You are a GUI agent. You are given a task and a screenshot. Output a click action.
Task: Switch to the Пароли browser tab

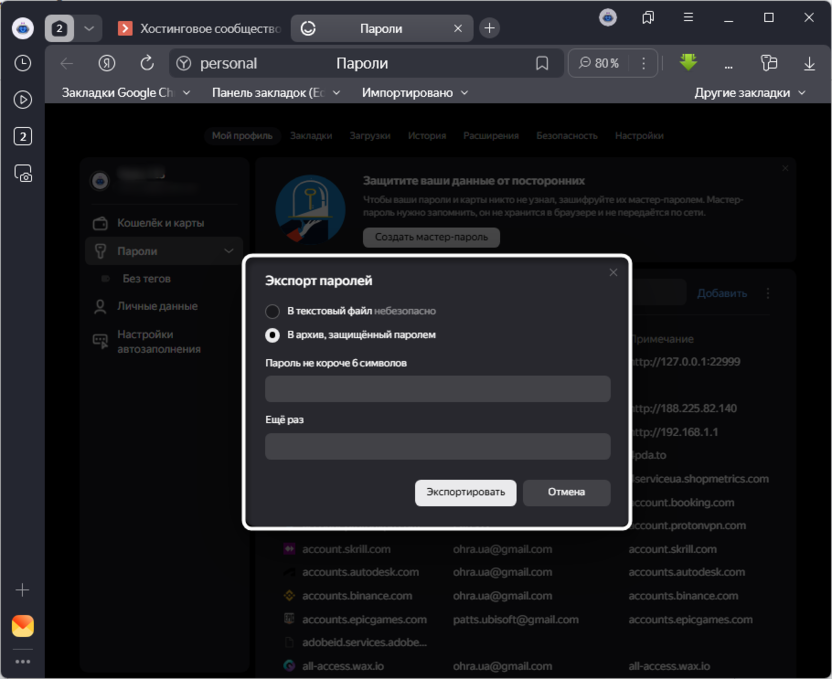pos(381,28)
